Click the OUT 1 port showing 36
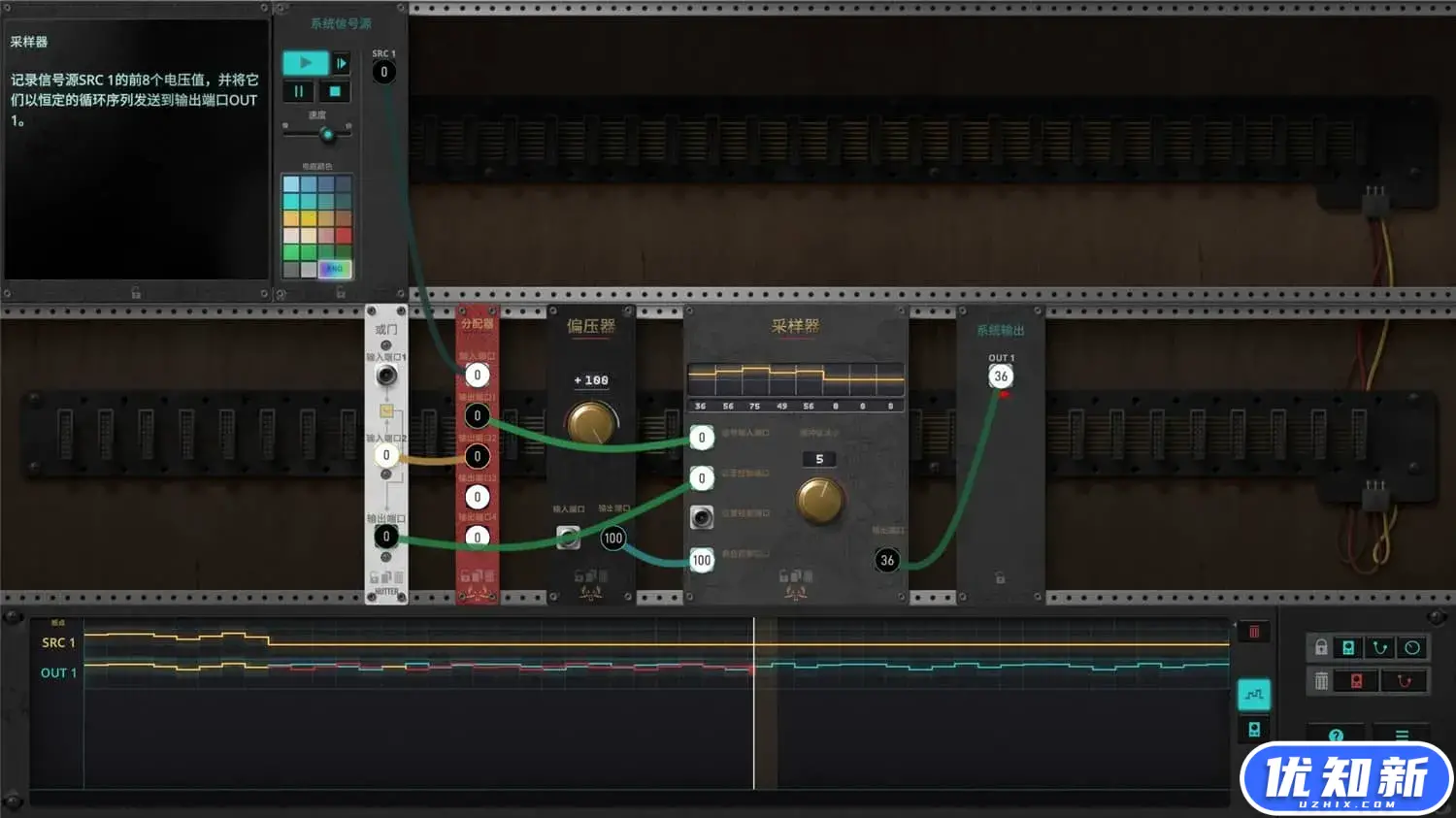The image size is (1456, 818). tap(1000, 376)
